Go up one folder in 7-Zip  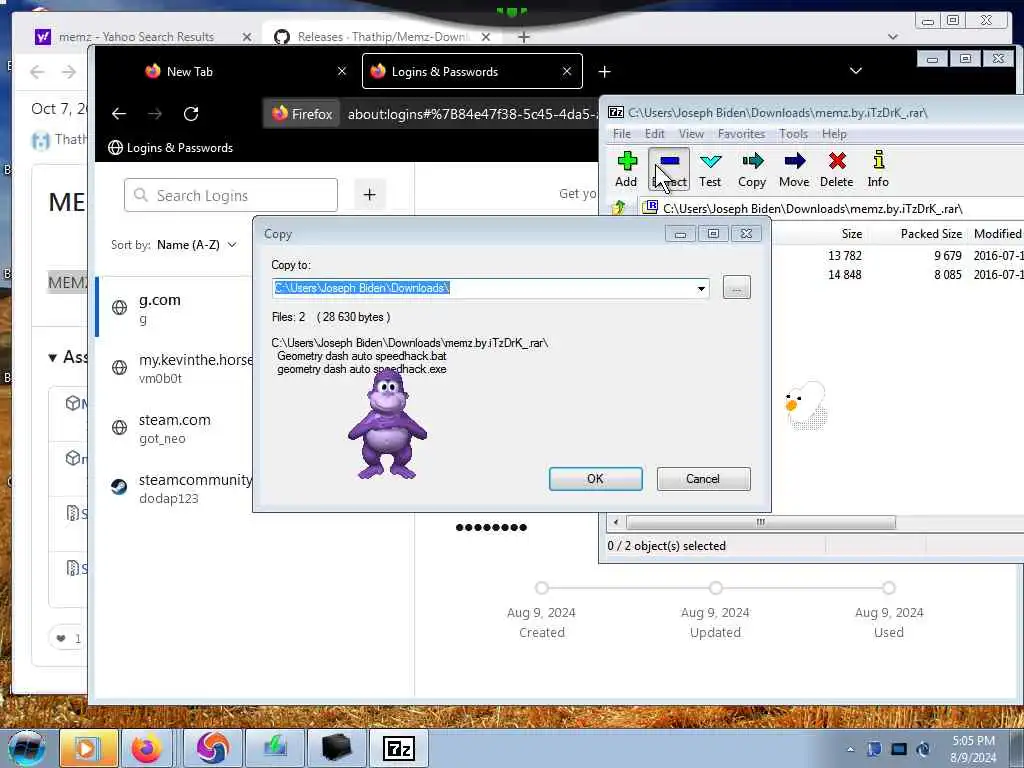pyautogui.click(x=618, y=208)
